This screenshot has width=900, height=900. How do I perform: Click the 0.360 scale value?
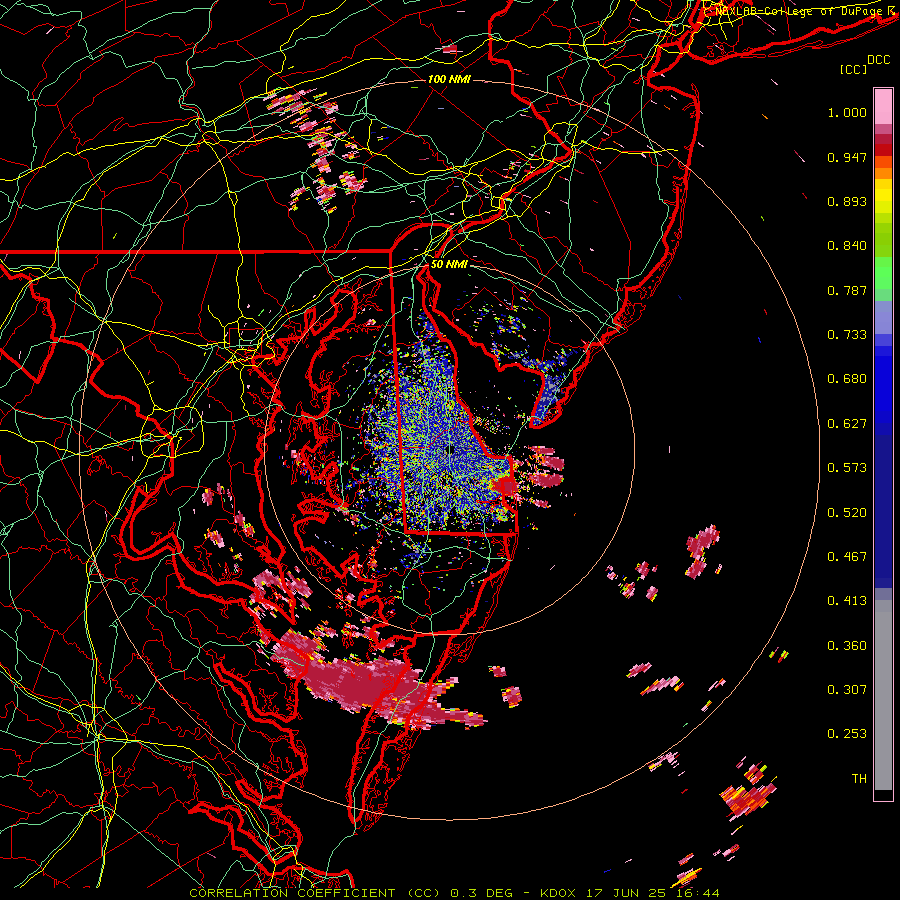point(847,646)
